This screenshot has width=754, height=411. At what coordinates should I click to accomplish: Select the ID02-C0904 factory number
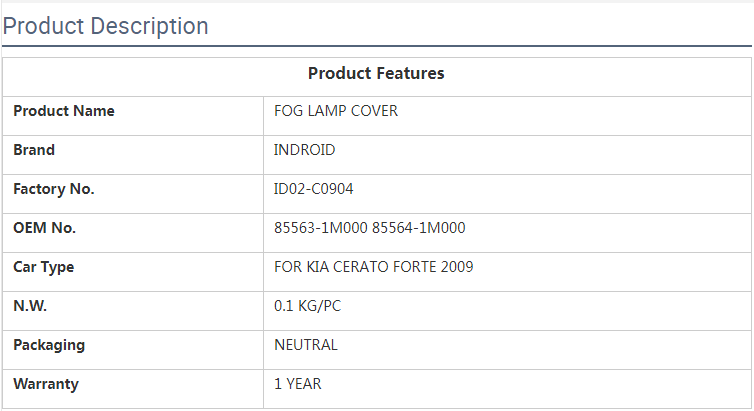point(314,189)
